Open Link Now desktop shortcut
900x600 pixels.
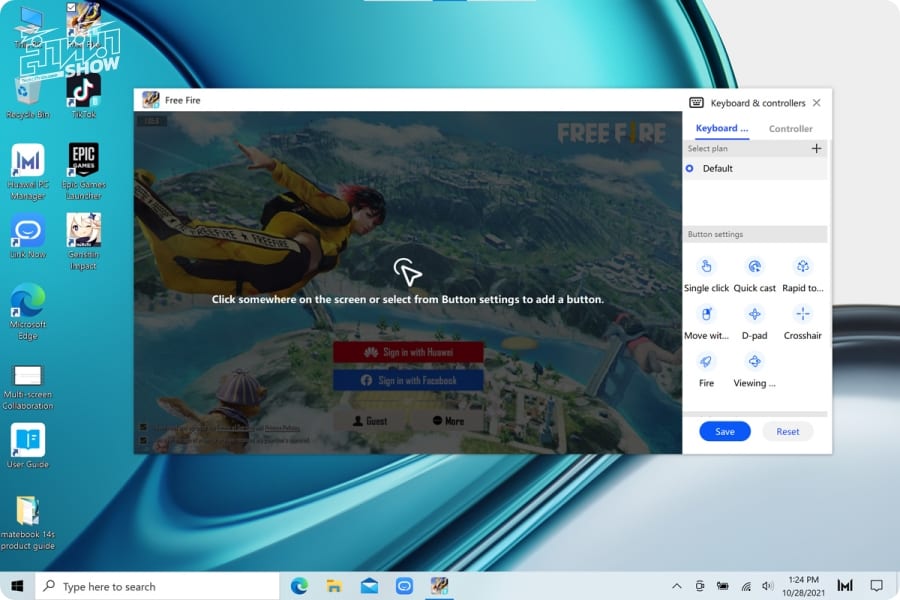pyautogui.click(x=28, y=237)
